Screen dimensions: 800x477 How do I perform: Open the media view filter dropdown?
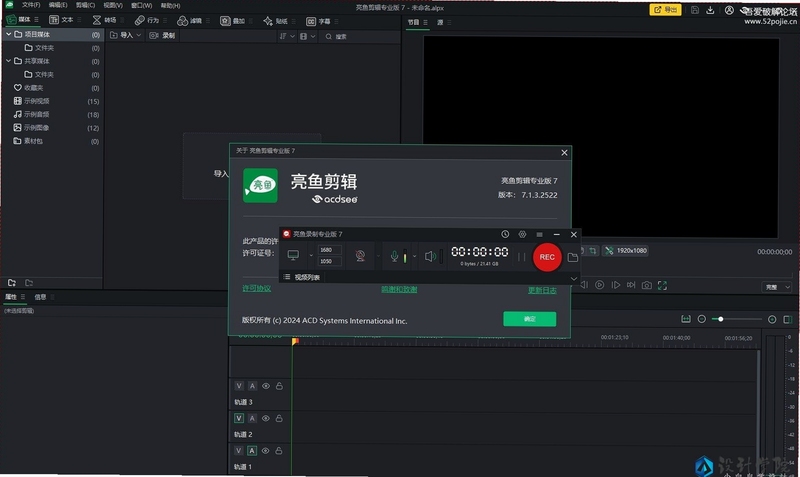tap(308, 36)
